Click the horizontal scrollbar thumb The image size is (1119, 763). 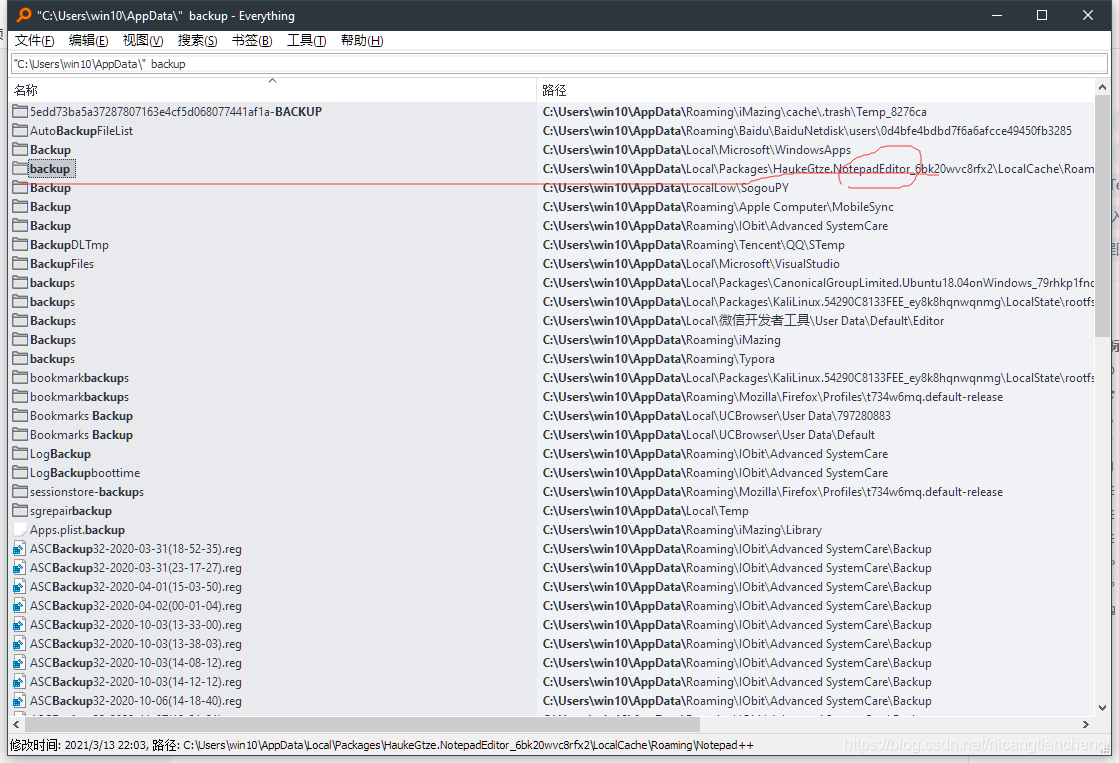tap(362, 724)
